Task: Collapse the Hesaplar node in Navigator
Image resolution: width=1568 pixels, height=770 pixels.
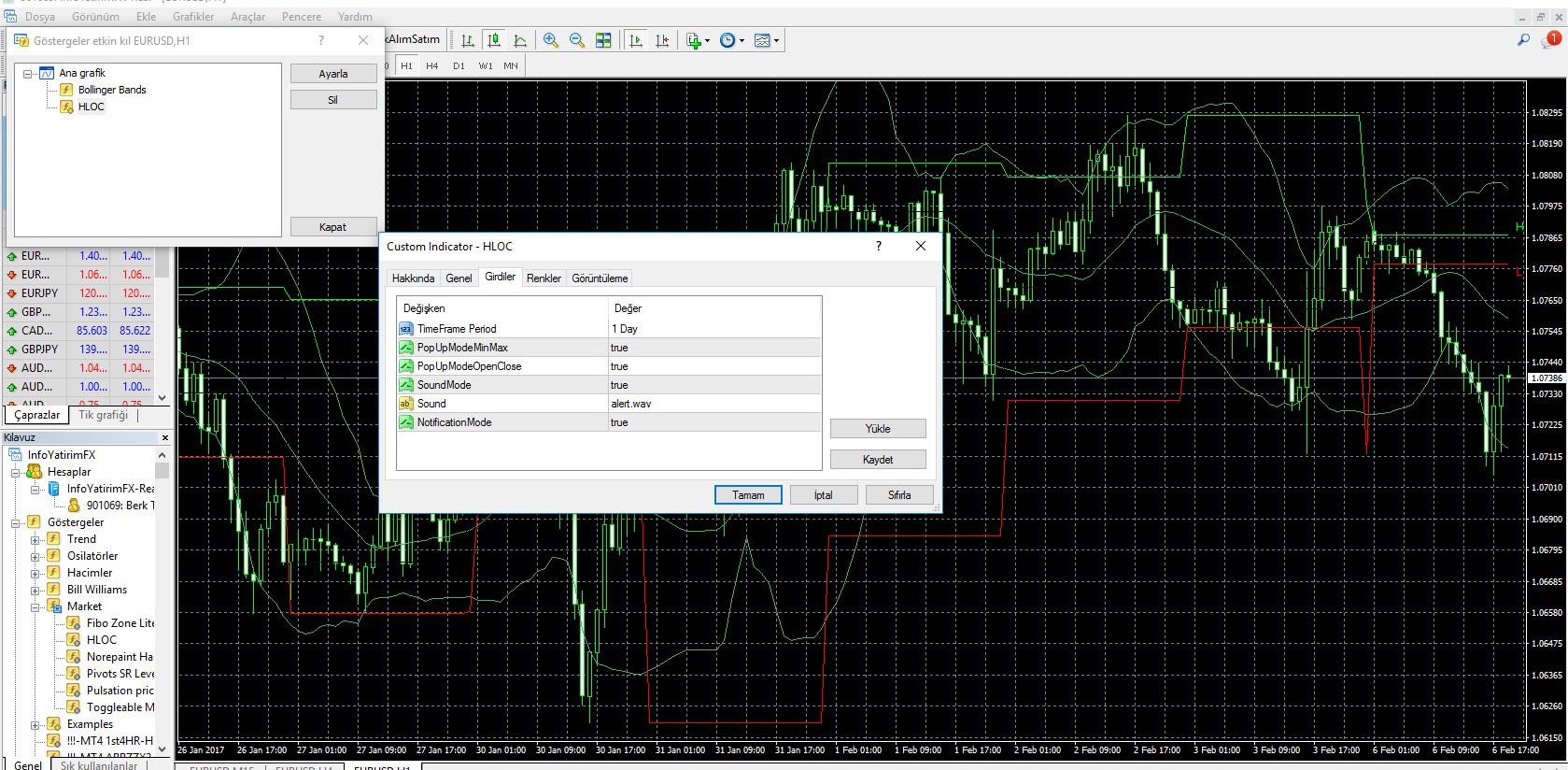Action: pyautogui.click(x=15, y=472)
